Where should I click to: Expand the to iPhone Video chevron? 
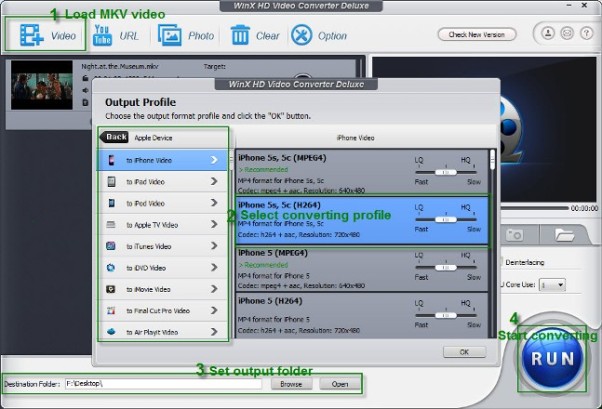coord(214,160)
